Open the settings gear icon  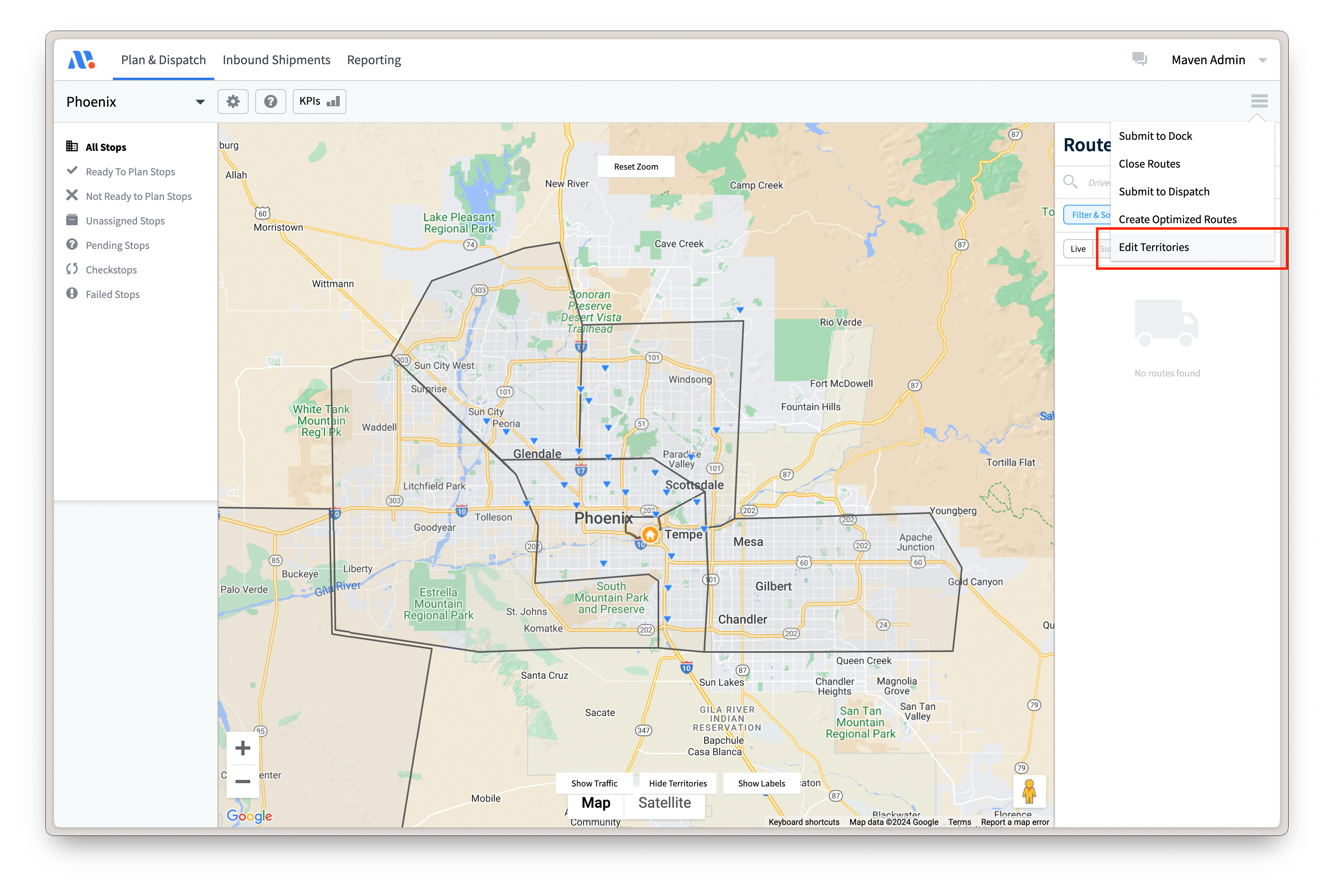tap(233, 102)
